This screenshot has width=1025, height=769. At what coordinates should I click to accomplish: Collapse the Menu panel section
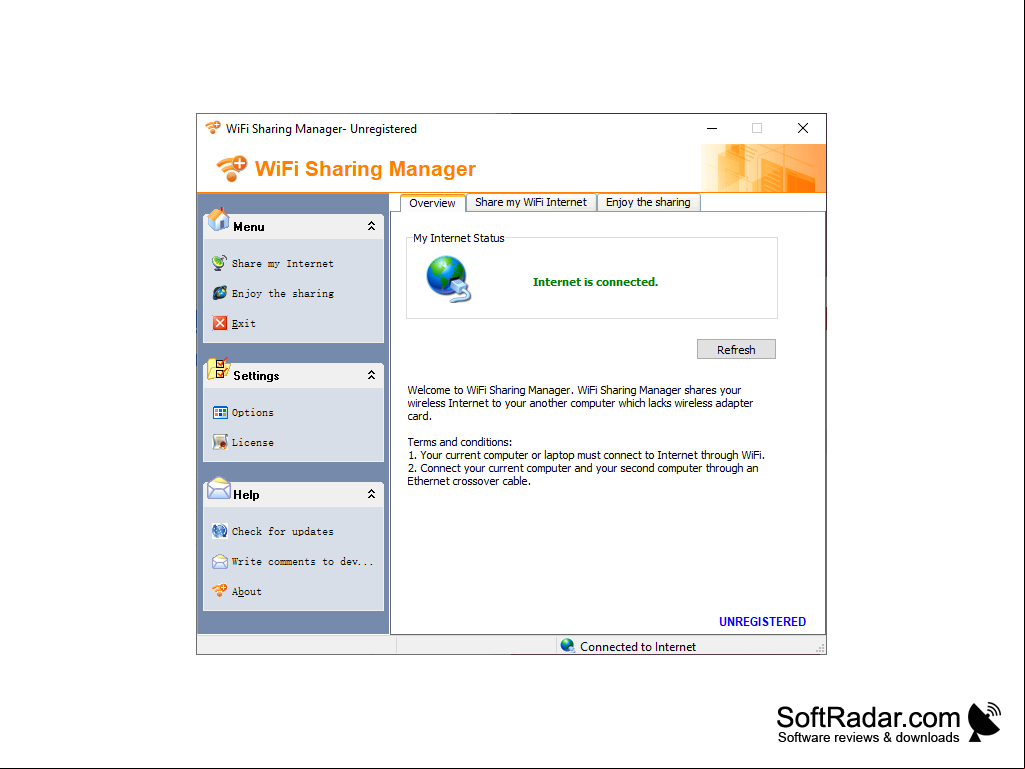[371, 226]
